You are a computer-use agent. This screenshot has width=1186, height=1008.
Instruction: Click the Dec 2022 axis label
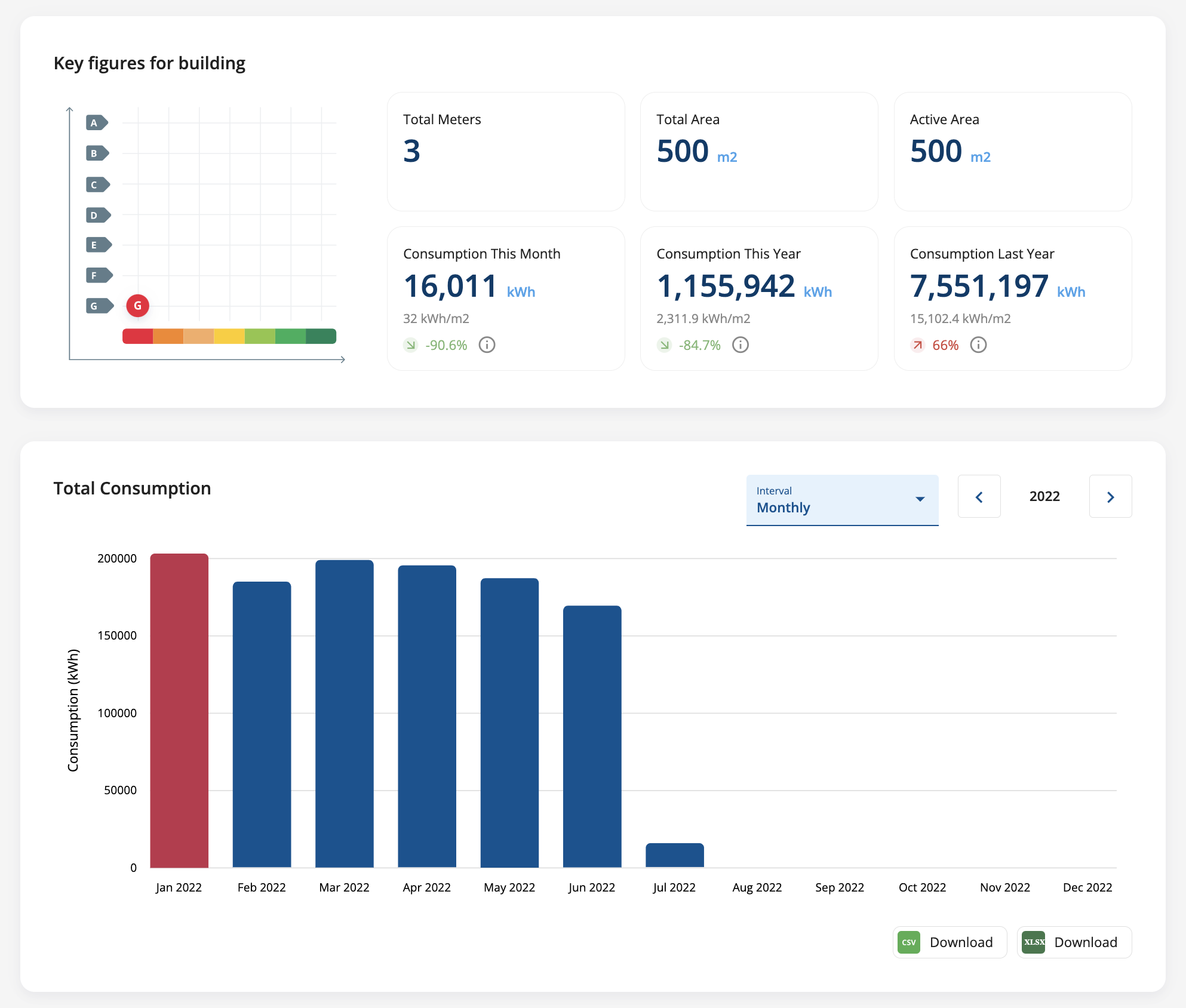(x=1087, y=887)
